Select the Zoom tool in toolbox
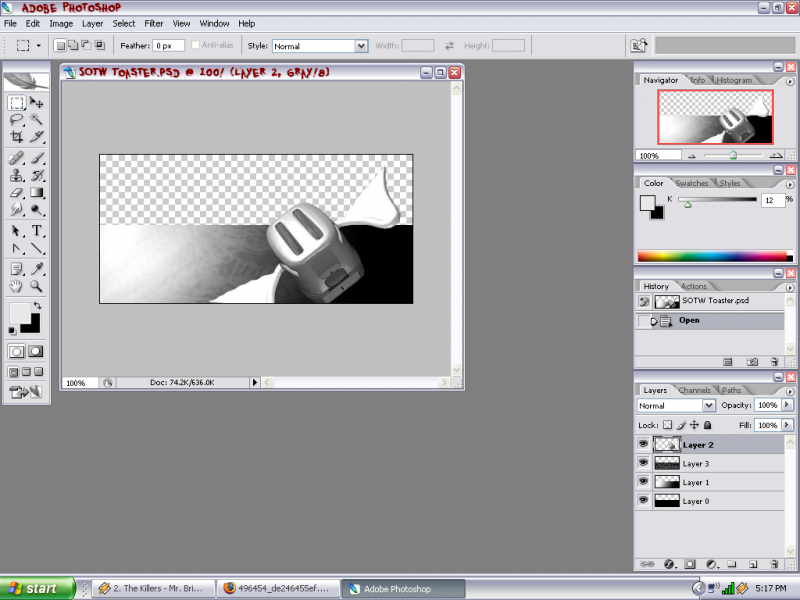Screen dimensions: 800x600 click(x=37, y=286)
